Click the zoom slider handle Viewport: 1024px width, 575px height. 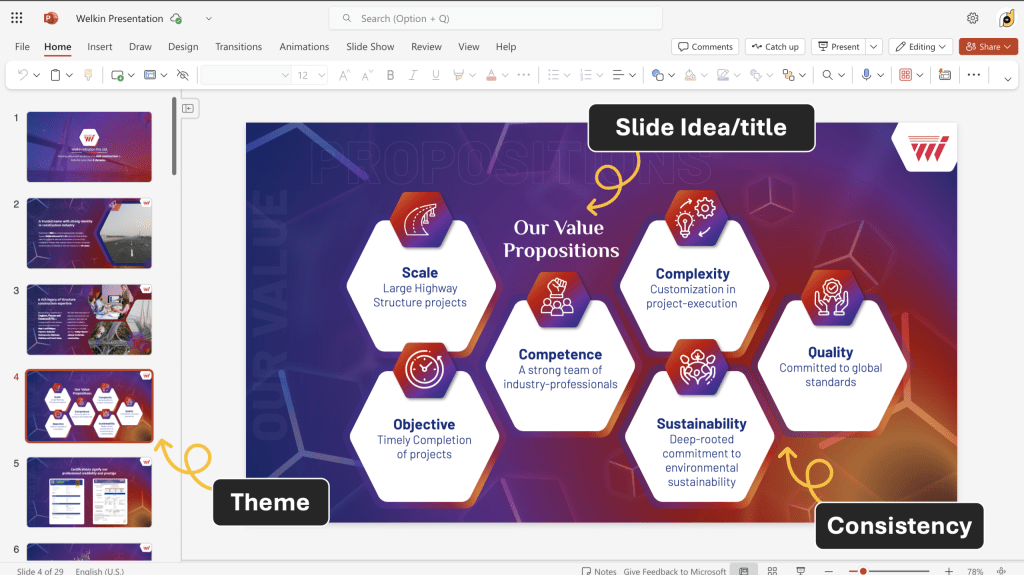coord(862,570)
